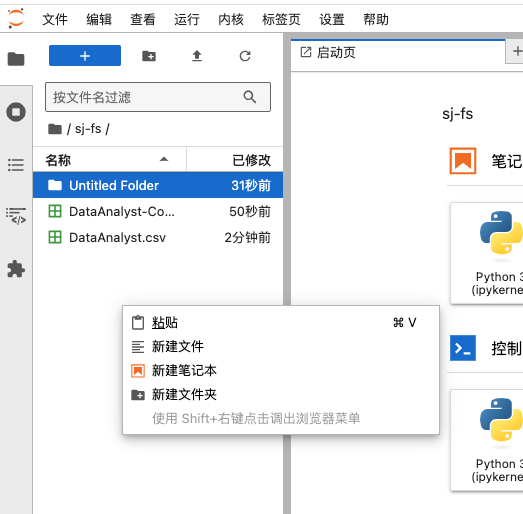Open the table of contents sidebar
523x514 pixels.
[16, 164]
